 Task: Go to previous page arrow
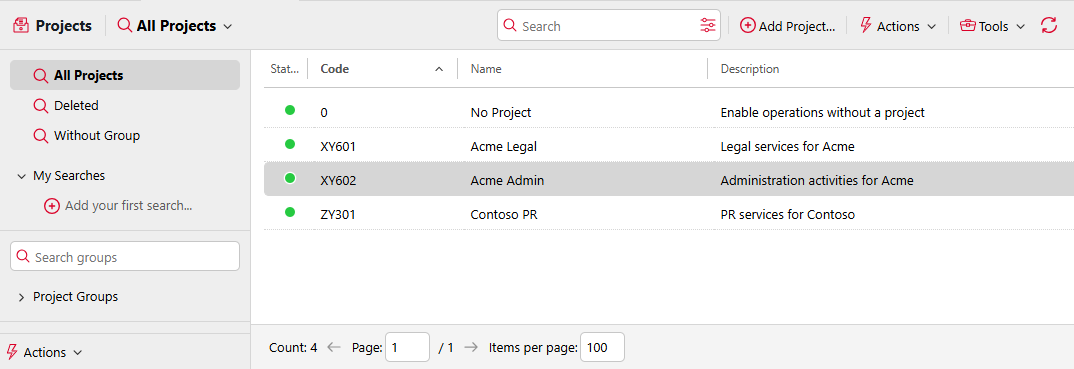click(x=334, y=347)
